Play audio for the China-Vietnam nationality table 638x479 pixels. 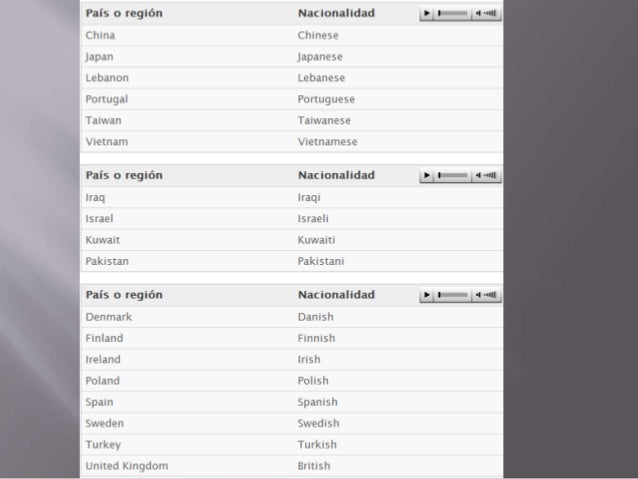click(x=427, y=15)
